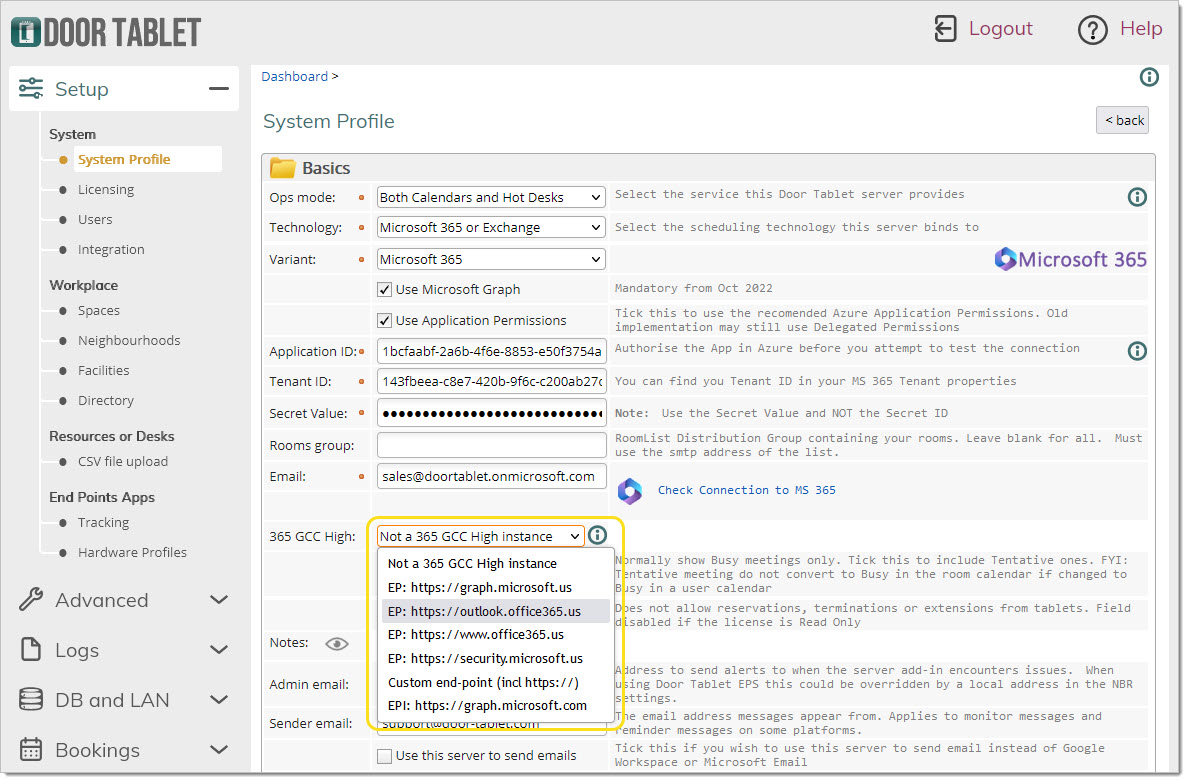Click the Help question mark icon

click(1092, 30)
